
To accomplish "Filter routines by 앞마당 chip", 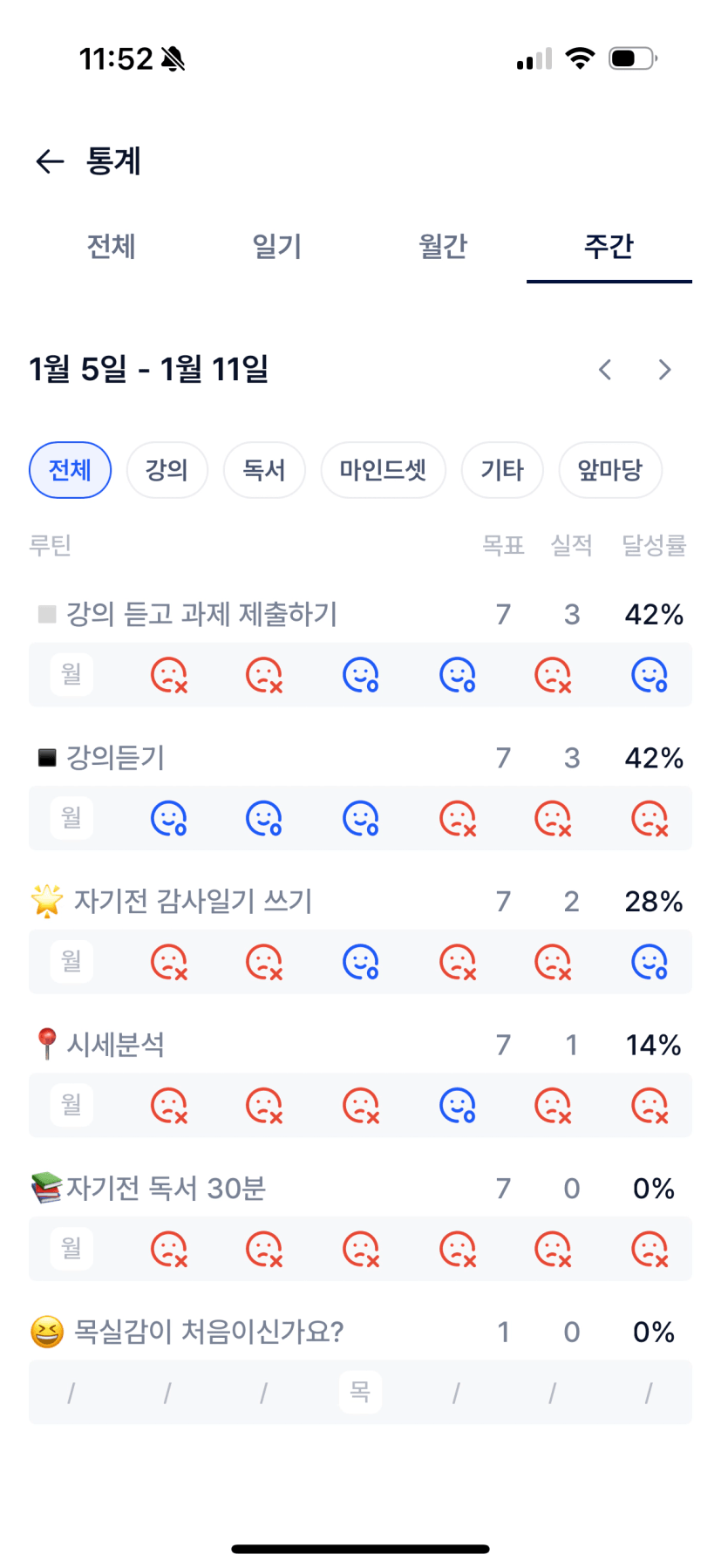I will 609,470.
